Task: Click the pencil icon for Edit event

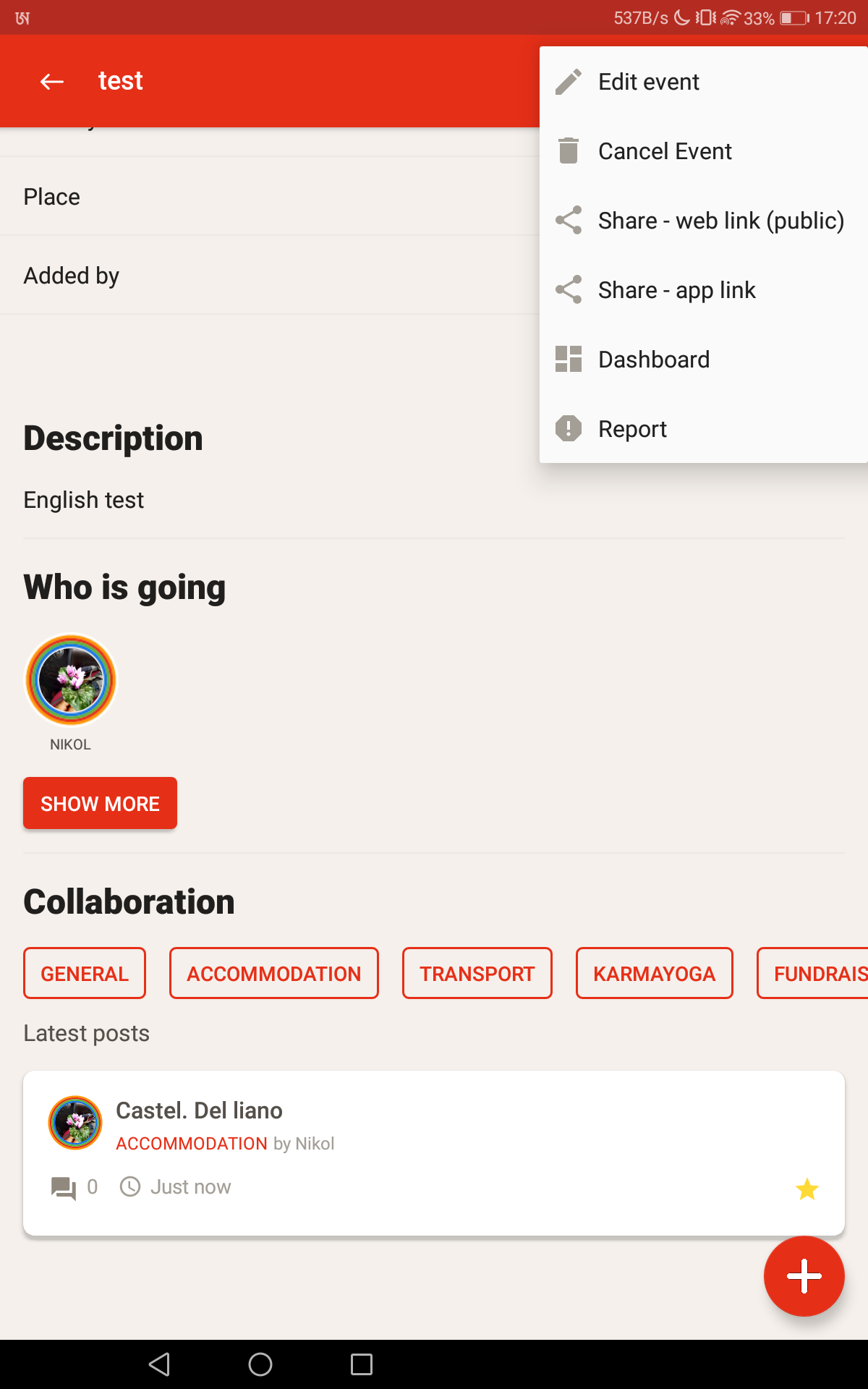Action: coord(569,82)
